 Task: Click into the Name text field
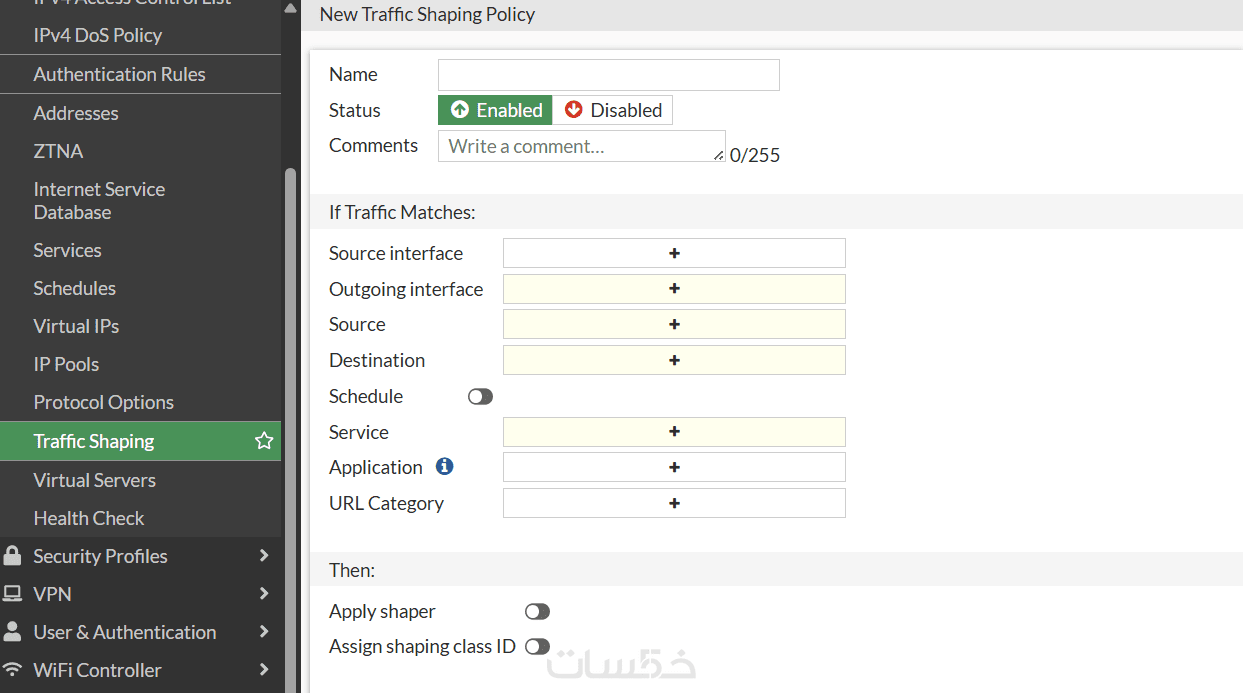608,75
